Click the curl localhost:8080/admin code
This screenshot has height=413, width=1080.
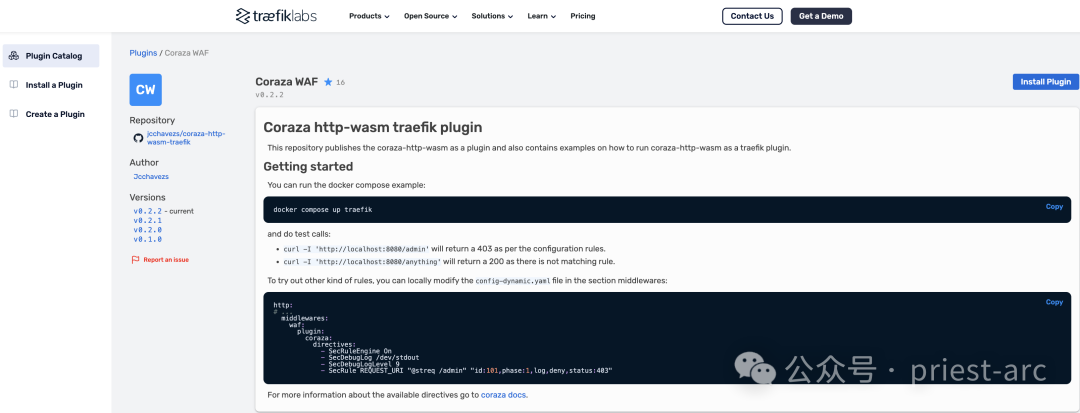point(357,249)
